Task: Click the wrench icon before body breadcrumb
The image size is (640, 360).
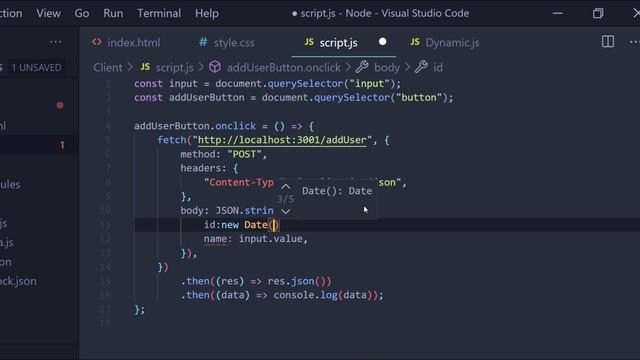Action: click(362, 67)
